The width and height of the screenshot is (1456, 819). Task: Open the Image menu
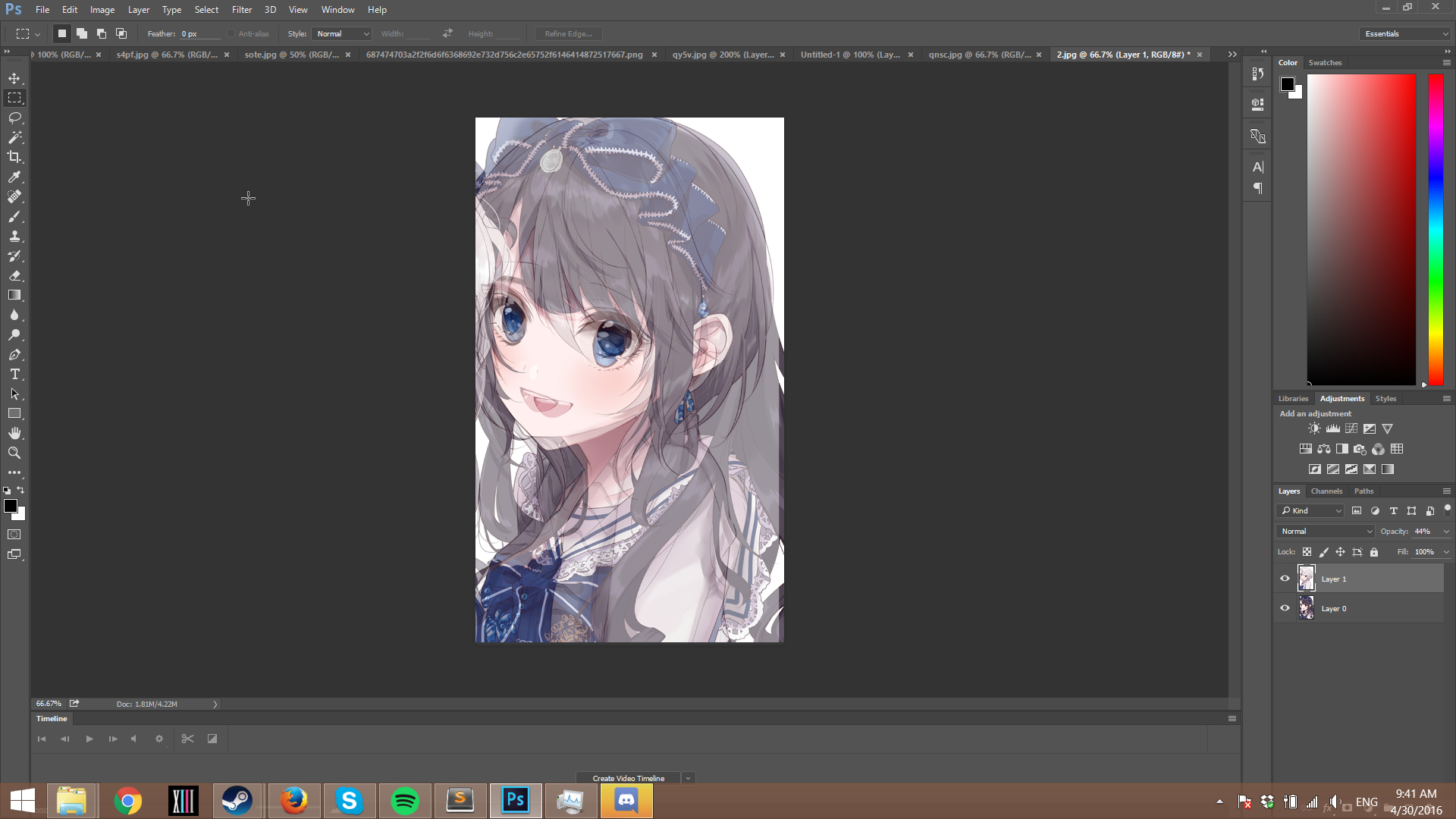[x=102, y=10]
